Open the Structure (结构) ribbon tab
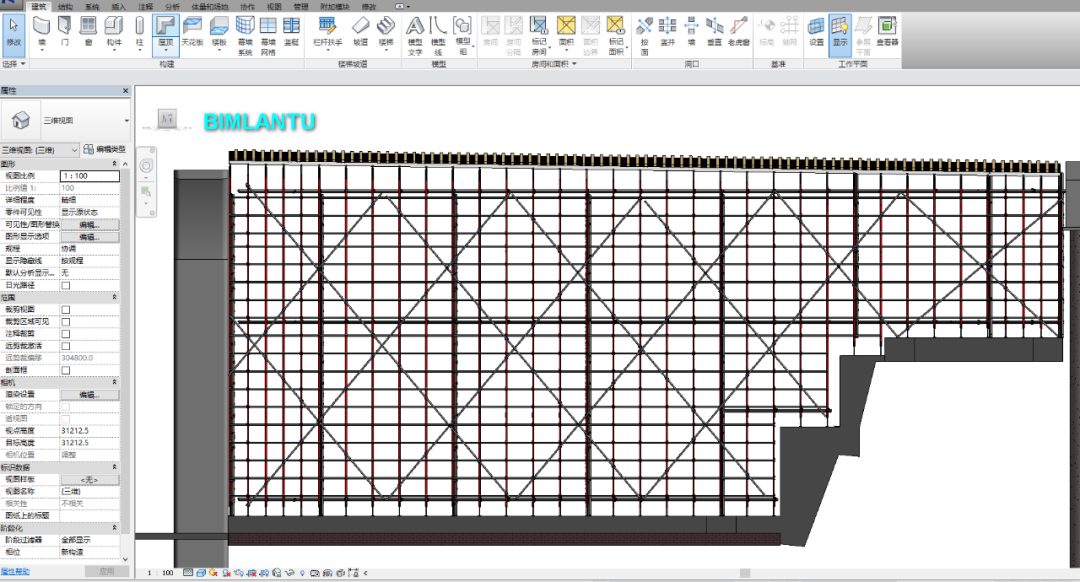1080x582 pixels. pyautogui.click(x=65, y=6)
